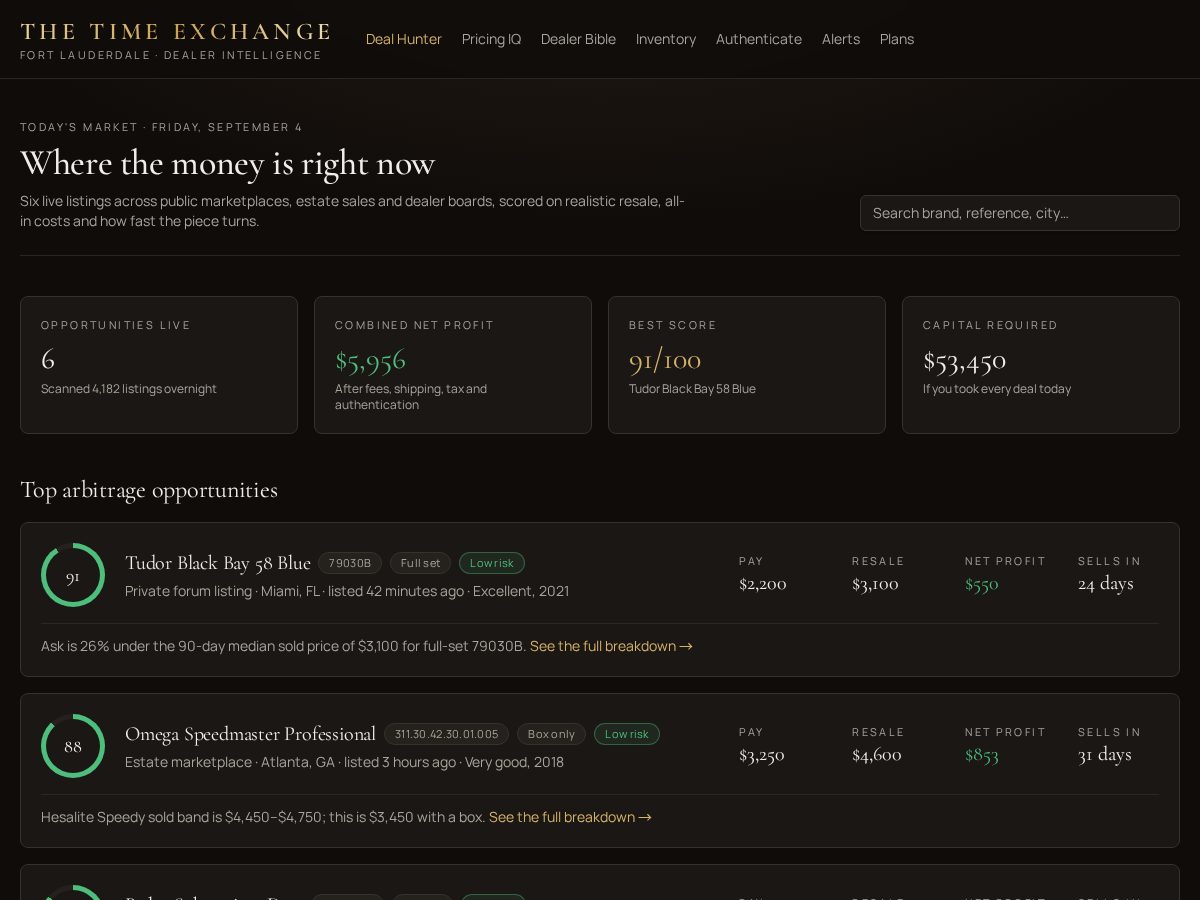Focus the search brand, reference, city field
Viewport: 1200px width, 900px height.
(x=1020, y=213)
